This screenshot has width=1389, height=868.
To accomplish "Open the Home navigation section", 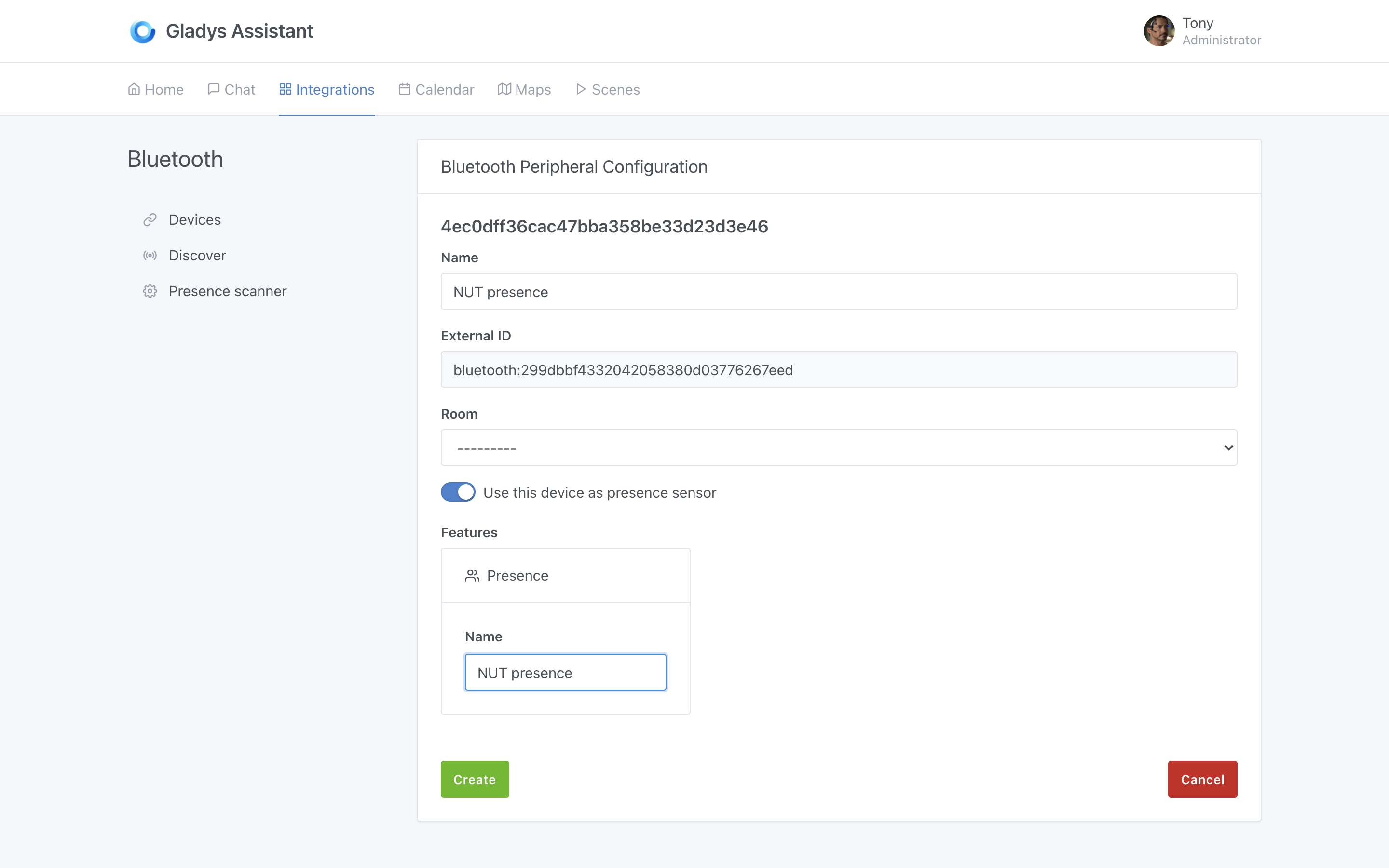I will (155, 89).
